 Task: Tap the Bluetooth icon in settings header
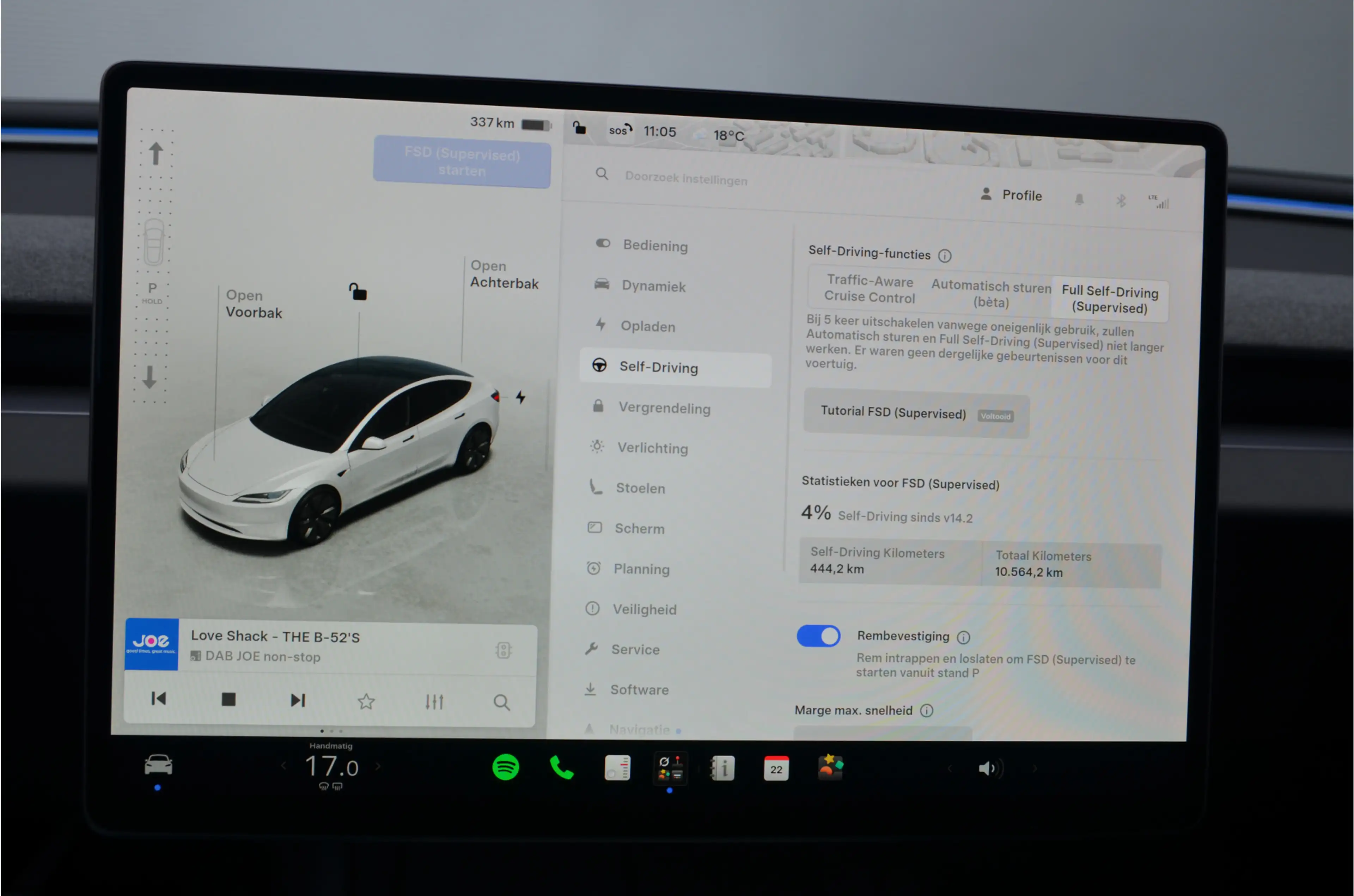point(1121,201)
